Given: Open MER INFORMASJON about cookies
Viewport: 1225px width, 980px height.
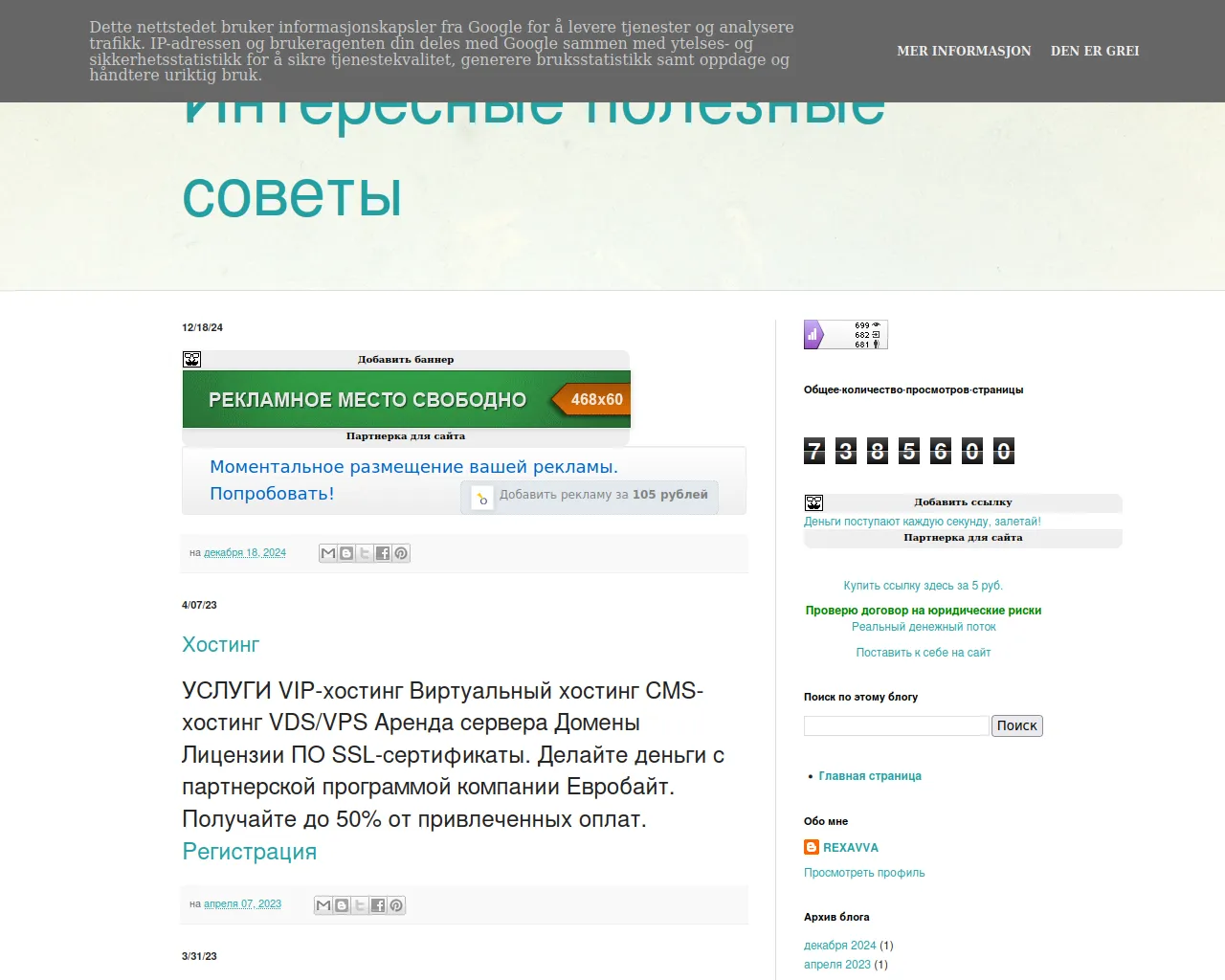Looking at the screenshot, I should (964, 51).
